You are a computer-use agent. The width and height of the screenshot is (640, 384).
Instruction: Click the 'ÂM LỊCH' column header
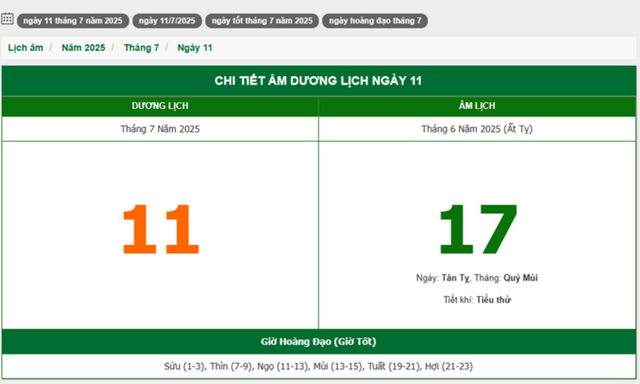click(477, 106)
